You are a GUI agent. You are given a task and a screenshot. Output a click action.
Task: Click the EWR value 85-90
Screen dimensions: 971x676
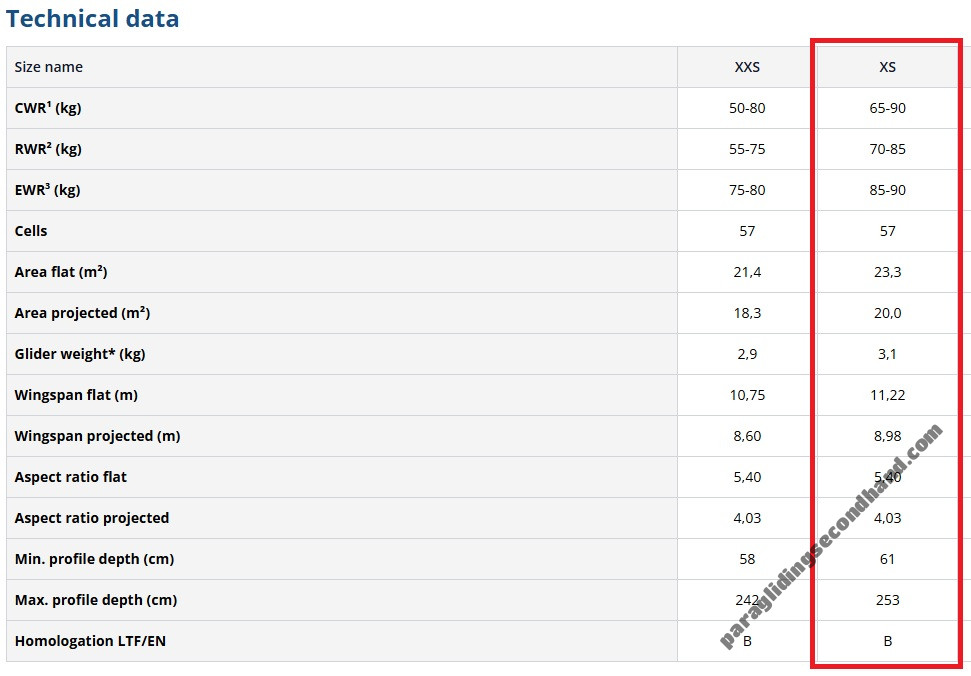tap(887, 190)
